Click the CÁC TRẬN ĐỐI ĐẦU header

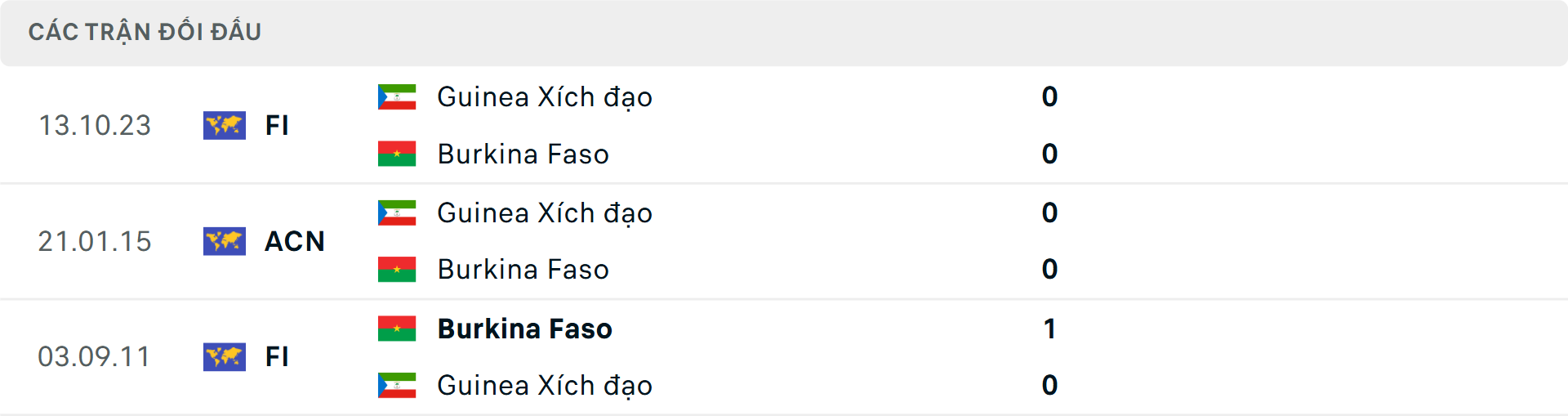coord(145,32)
